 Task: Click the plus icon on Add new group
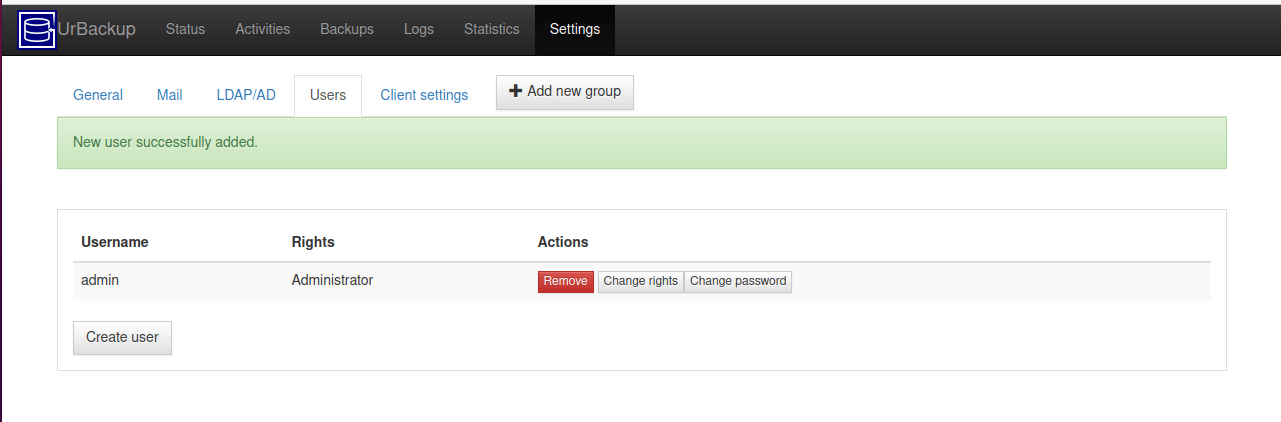(516, 91)
